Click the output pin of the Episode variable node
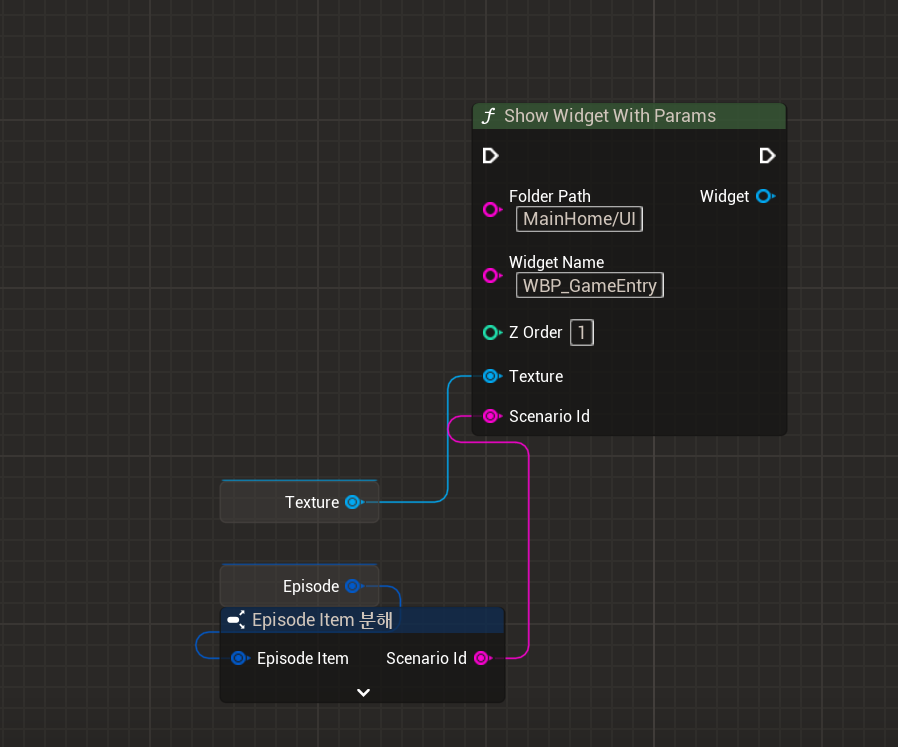This screenshot has height=747, width=898. click(x=353, y=586)
